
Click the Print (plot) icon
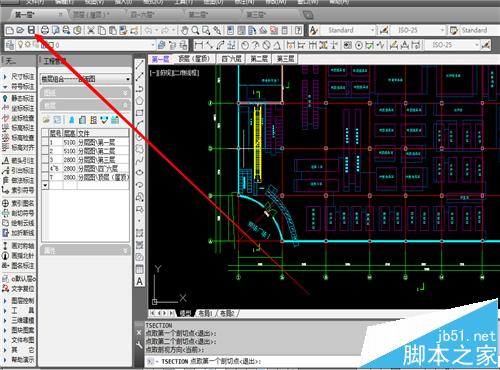45,30
